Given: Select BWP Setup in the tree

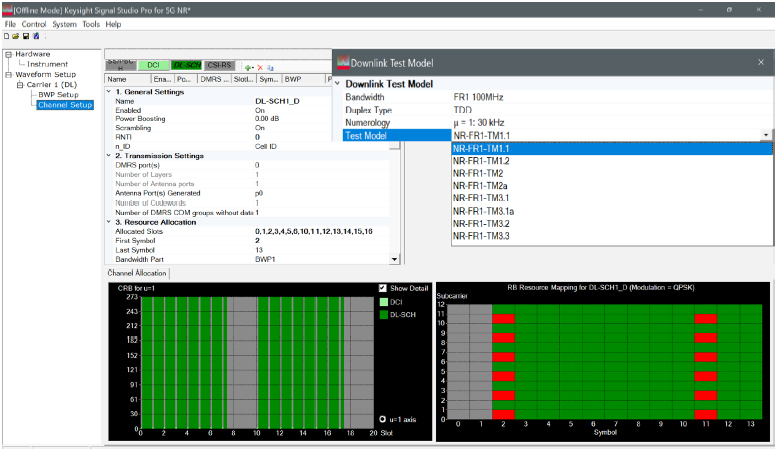Looking at the screenshot, I should (58, 94).
